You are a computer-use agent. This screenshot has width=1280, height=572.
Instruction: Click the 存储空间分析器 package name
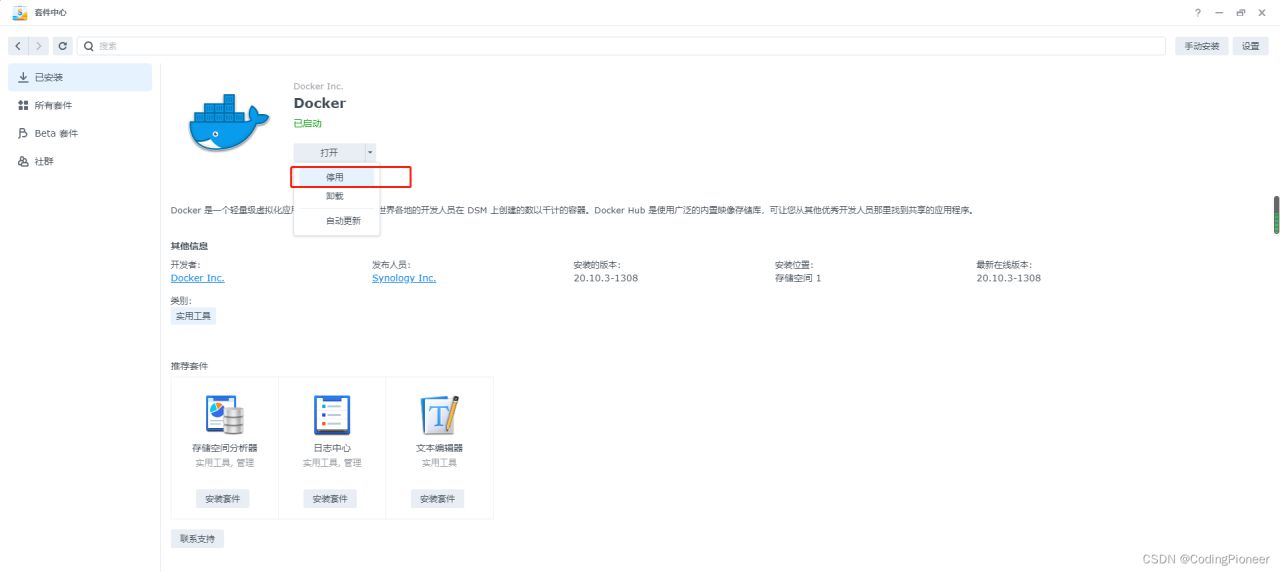(x=224, y=448)
